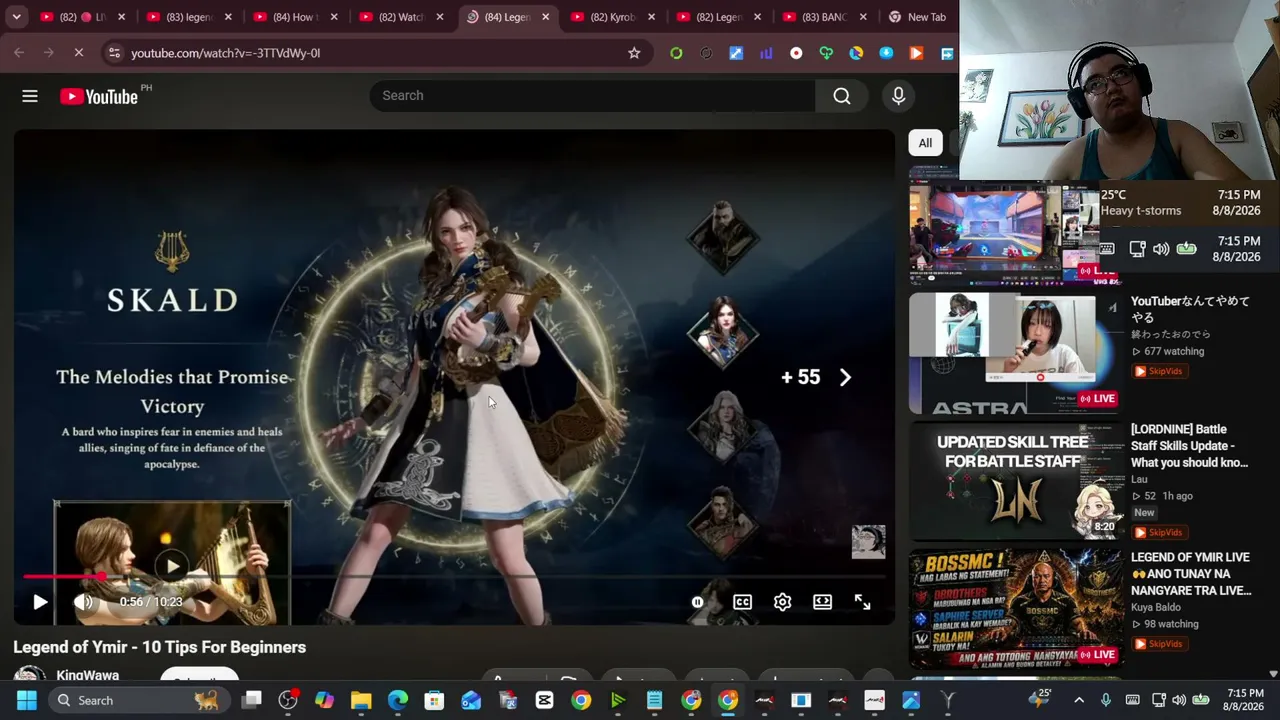Viewport: 1280px width, 720px height.
Task: Click the taskbar microphone tray icon
Action: 1106,700
